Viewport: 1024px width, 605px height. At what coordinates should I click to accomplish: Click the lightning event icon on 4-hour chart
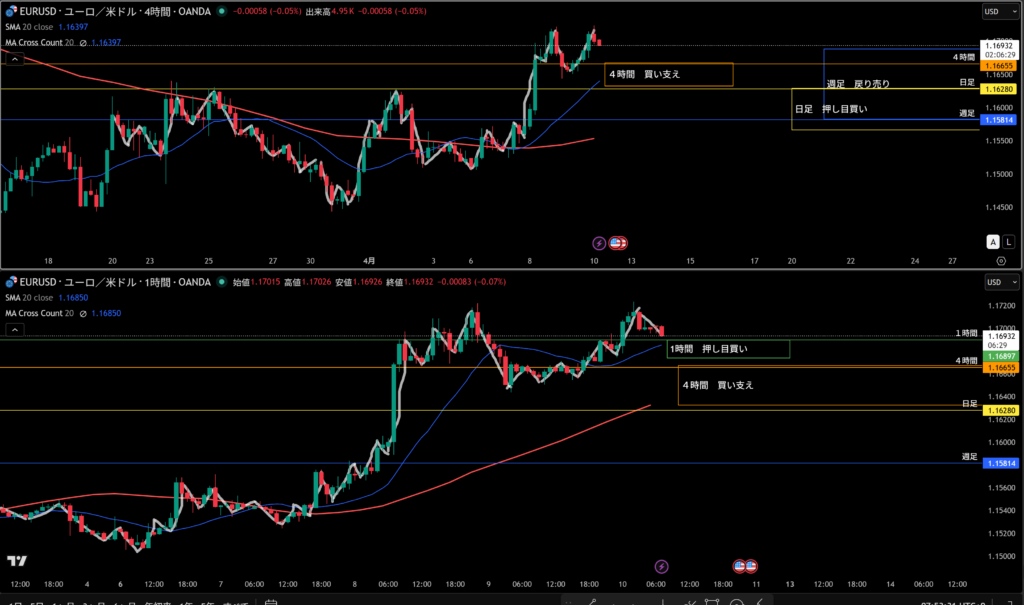[599, 242]
